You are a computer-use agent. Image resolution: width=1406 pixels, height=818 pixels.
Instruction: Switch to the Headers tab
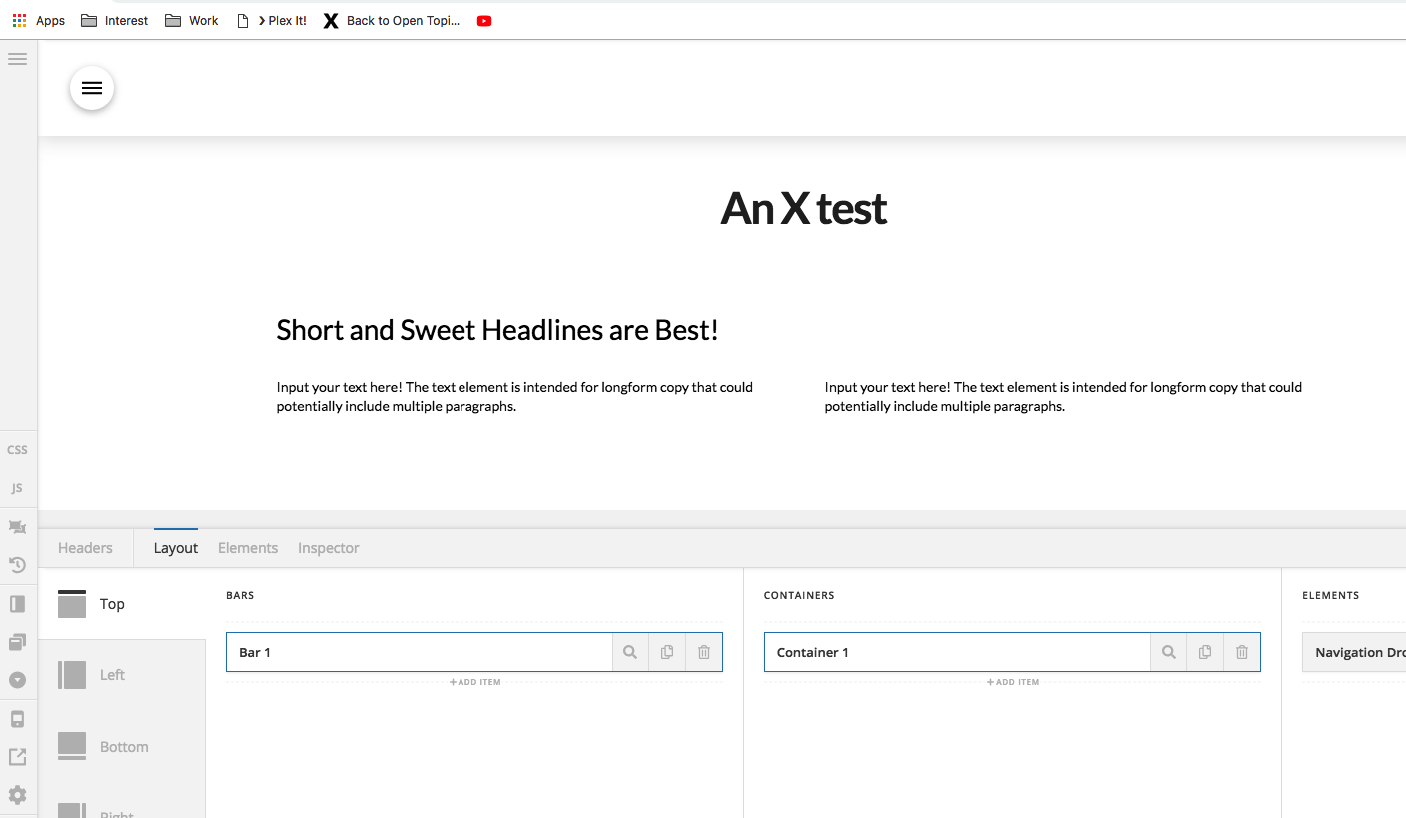click(85, 548)
